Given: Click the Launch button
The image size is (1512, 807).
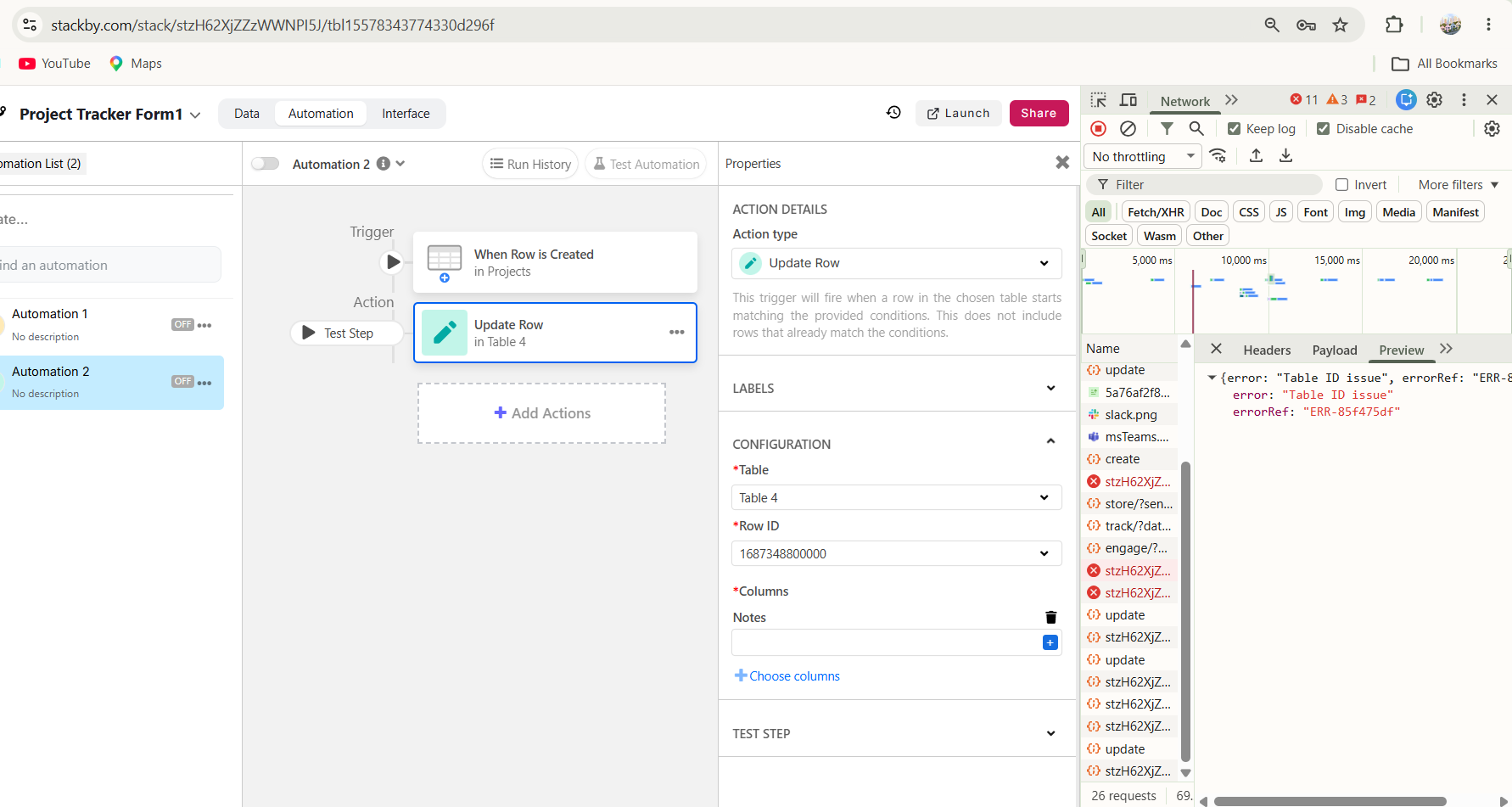Looking at the screenshot, I should [958, 113].
